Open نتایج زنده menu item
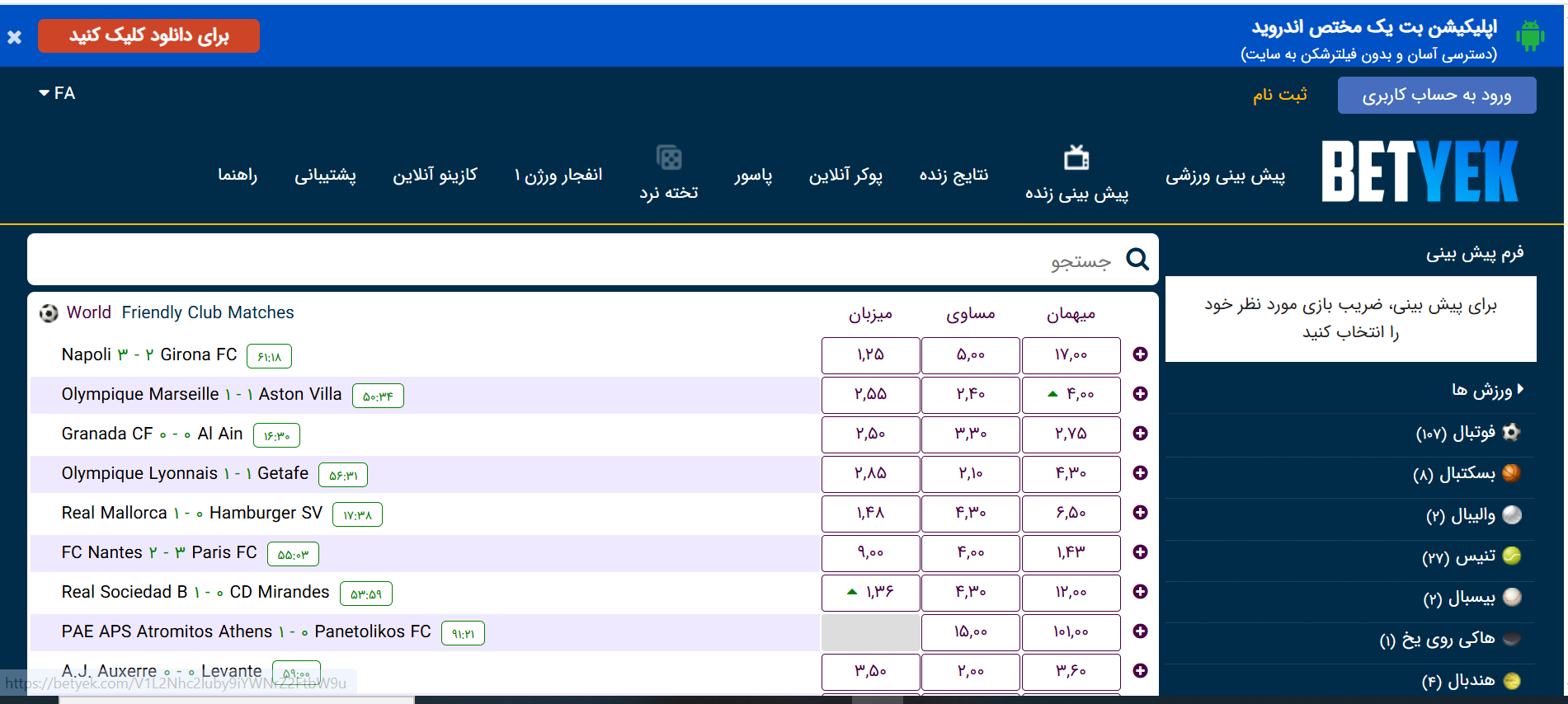1568x704 pixels. pyautogui.click(x=954, y=175)
